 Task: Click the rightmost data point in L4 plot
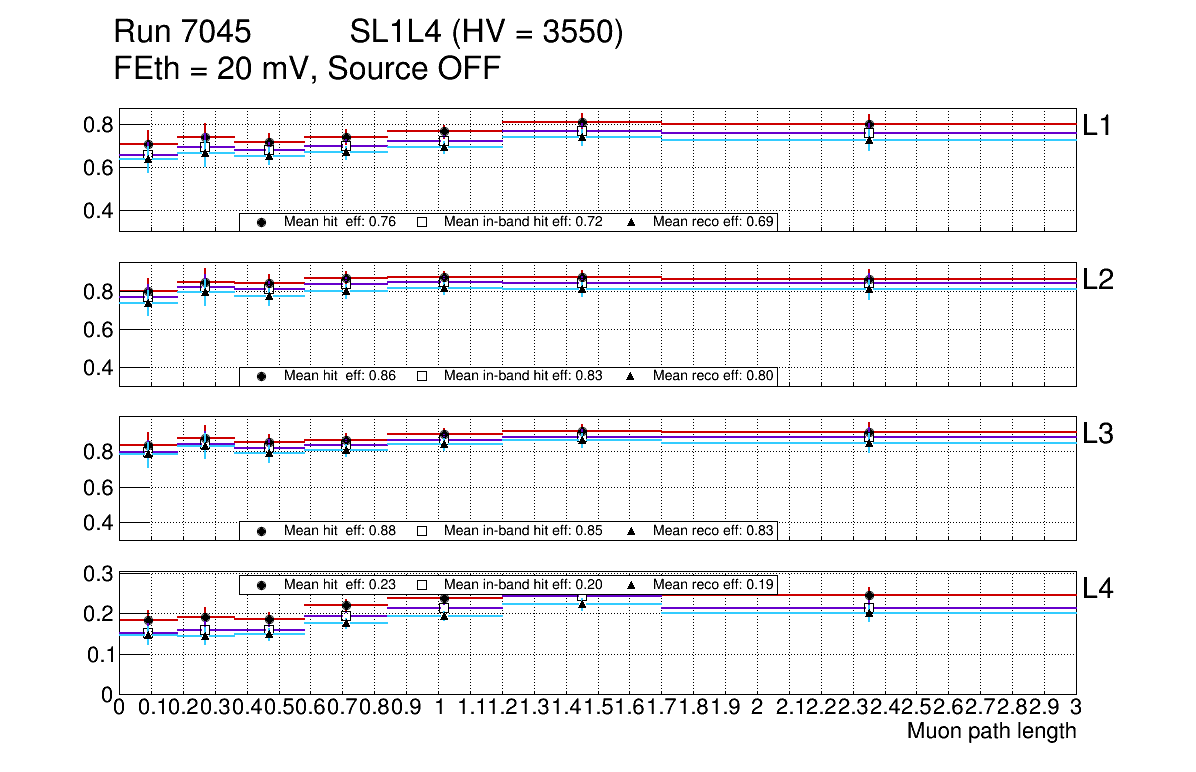(869, 596)
